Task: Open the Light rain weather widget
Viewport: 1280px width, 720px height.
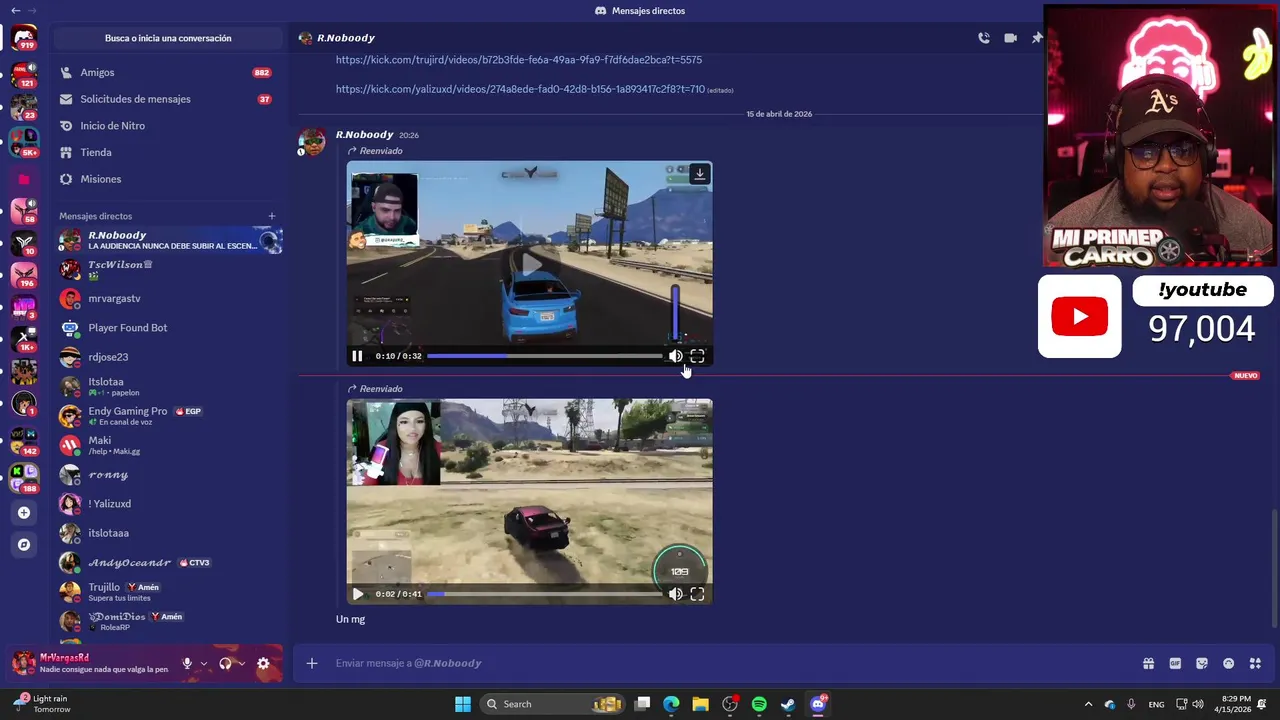Action: 43,704
